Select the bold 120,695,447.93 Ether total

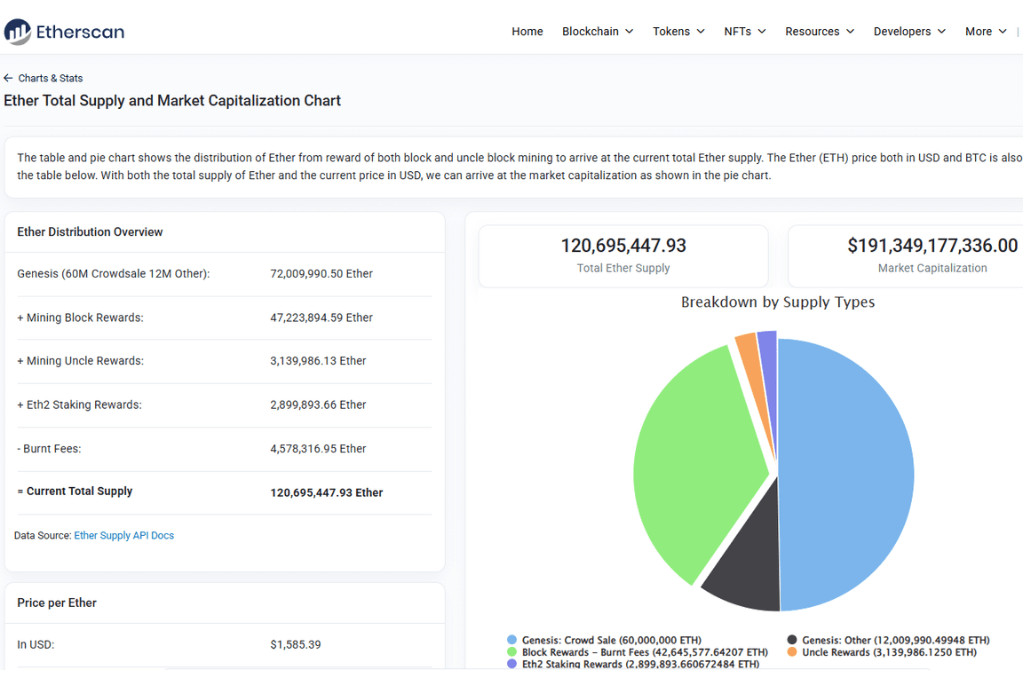point(327,492)
